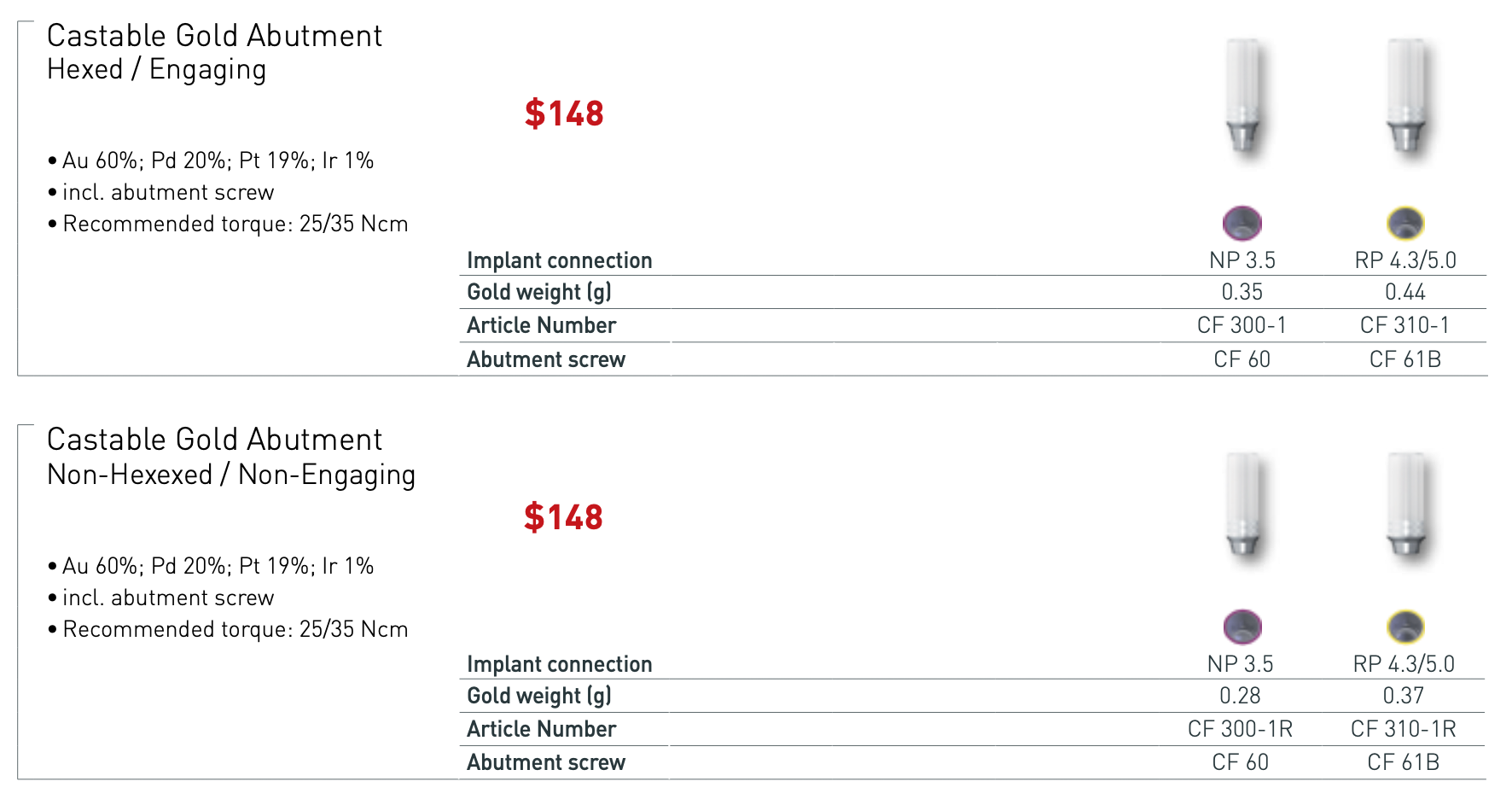Click gold weight value 0.44
This screenshot has height=799, width=1512.
coord(1404,292)
